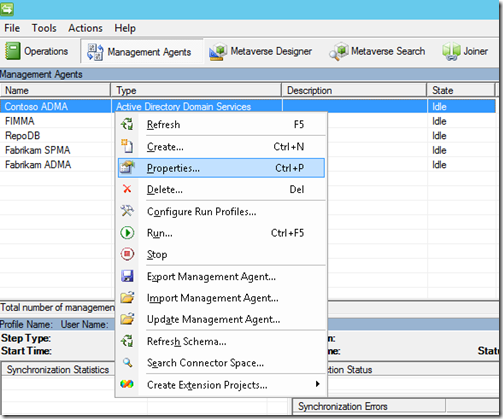Image resolution: width=503 pixels, height=419 pixels.
Task: Click the Joiner toolbar icon
Action: point(451,52)
